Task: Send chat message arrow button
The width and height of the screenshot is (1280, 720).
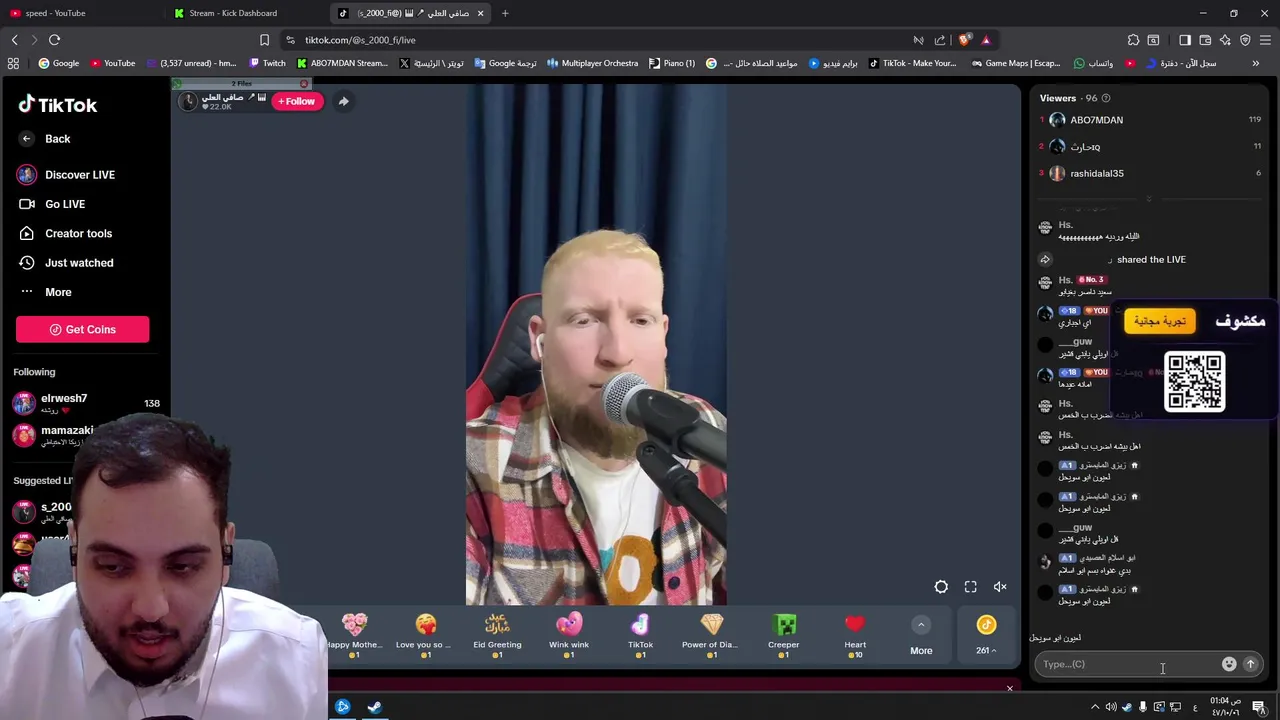Action: pyautogui.click(x=1250, y=664)
